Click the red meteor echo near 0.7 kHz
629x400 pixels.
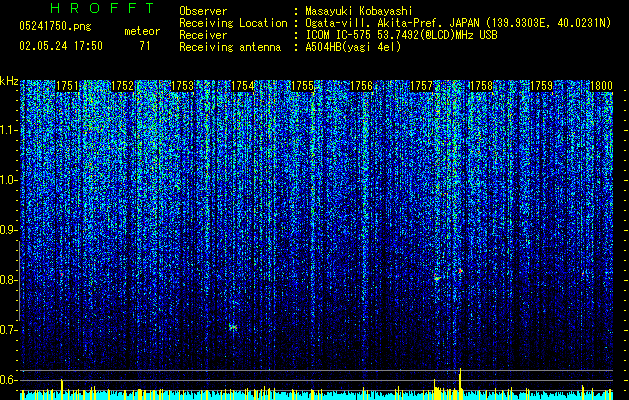[x=233, y=328]
